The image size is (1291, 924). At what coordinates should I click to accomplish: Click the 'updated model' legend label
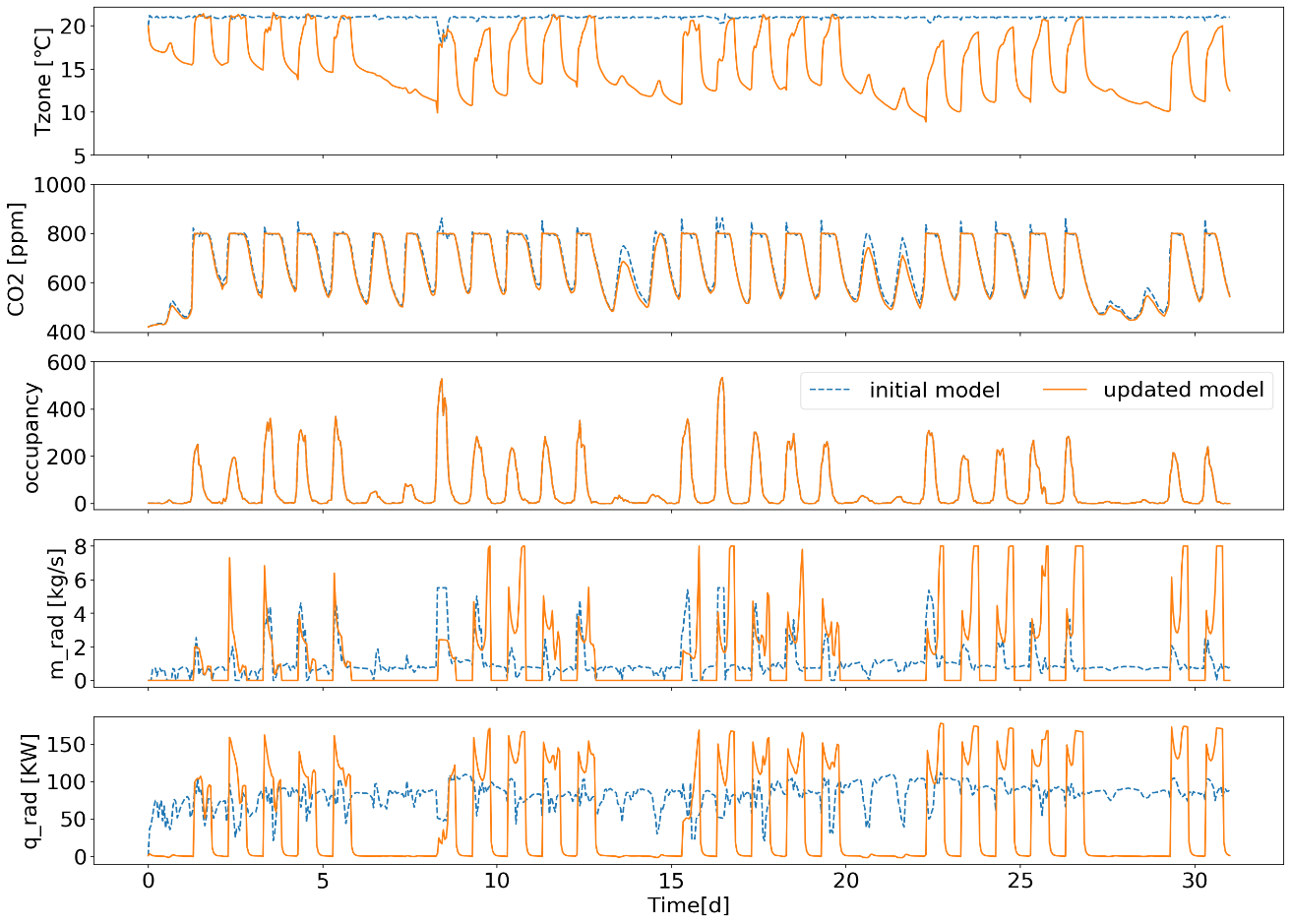1183,391
